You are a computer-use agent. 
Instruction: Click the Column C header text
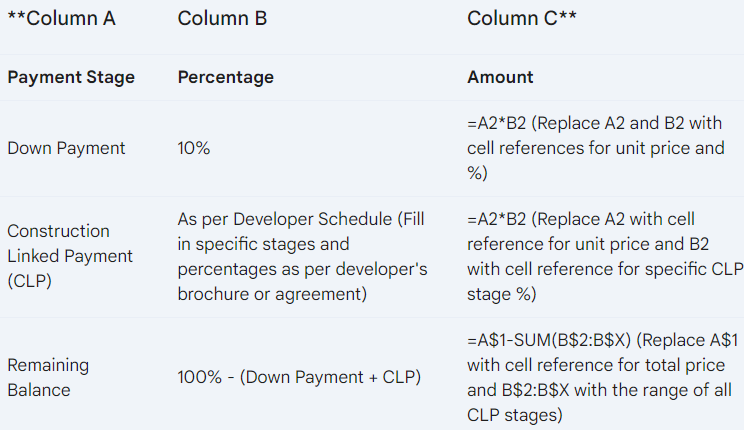click(521, 19)
